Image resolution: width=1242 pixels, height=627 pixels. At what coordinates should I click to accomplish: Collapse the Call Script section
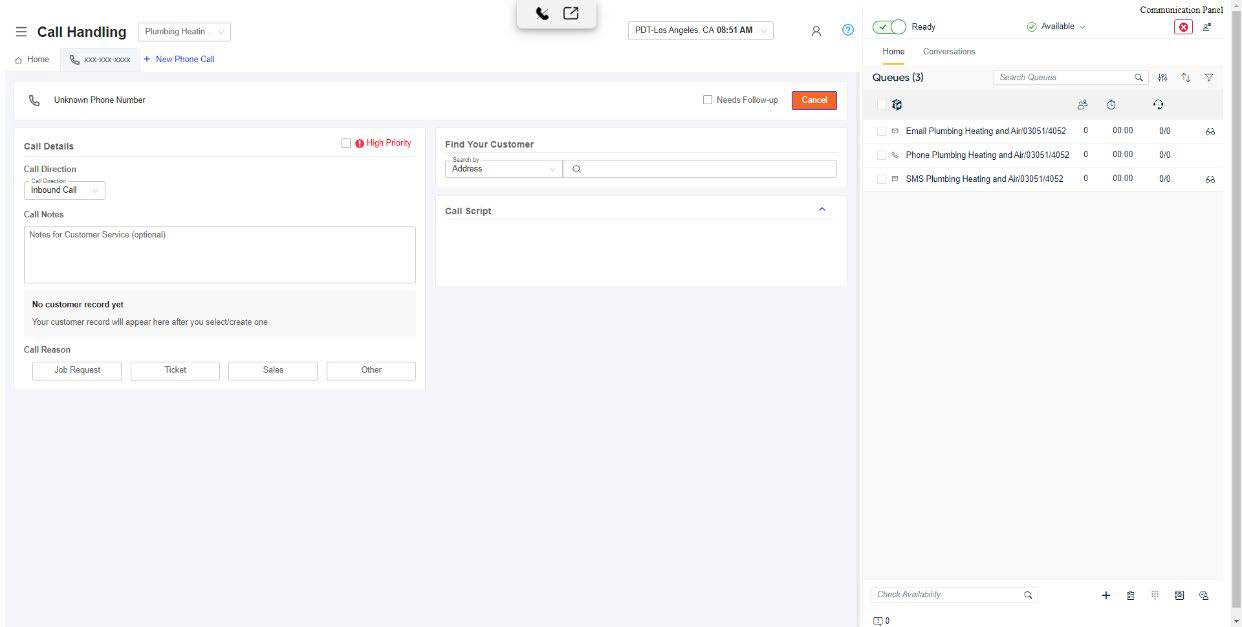click(822, 210)
